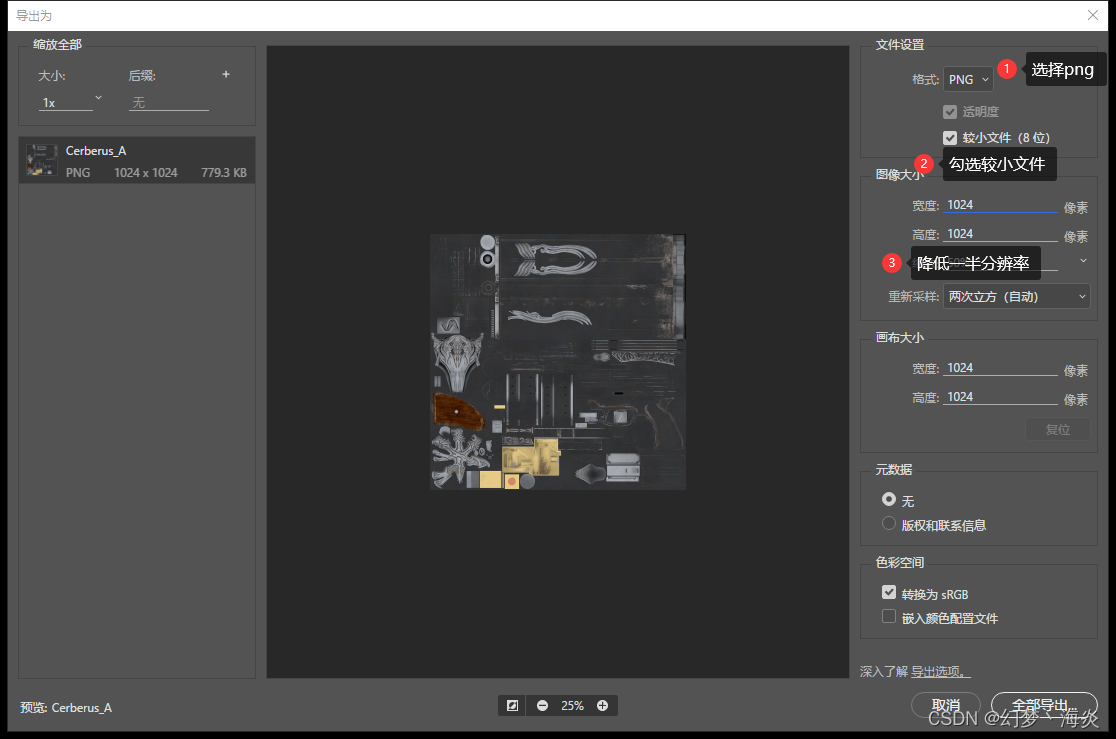Expand the image scale percentage dropdown arrow

coord(1083,261)
